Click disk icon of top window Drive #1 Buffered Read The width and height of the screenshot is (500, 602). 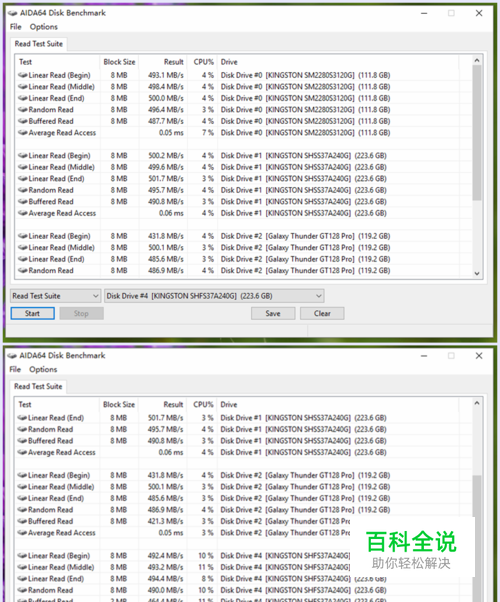pyautogui.click(x=23, y=202)
